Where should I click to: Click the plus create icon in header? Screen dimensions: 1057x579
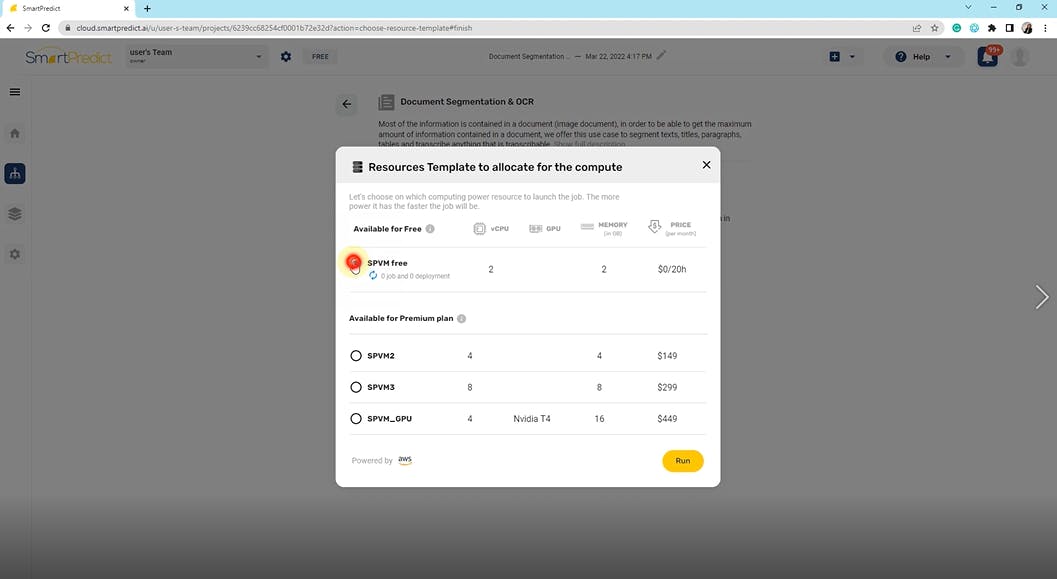tap(835, 57)
